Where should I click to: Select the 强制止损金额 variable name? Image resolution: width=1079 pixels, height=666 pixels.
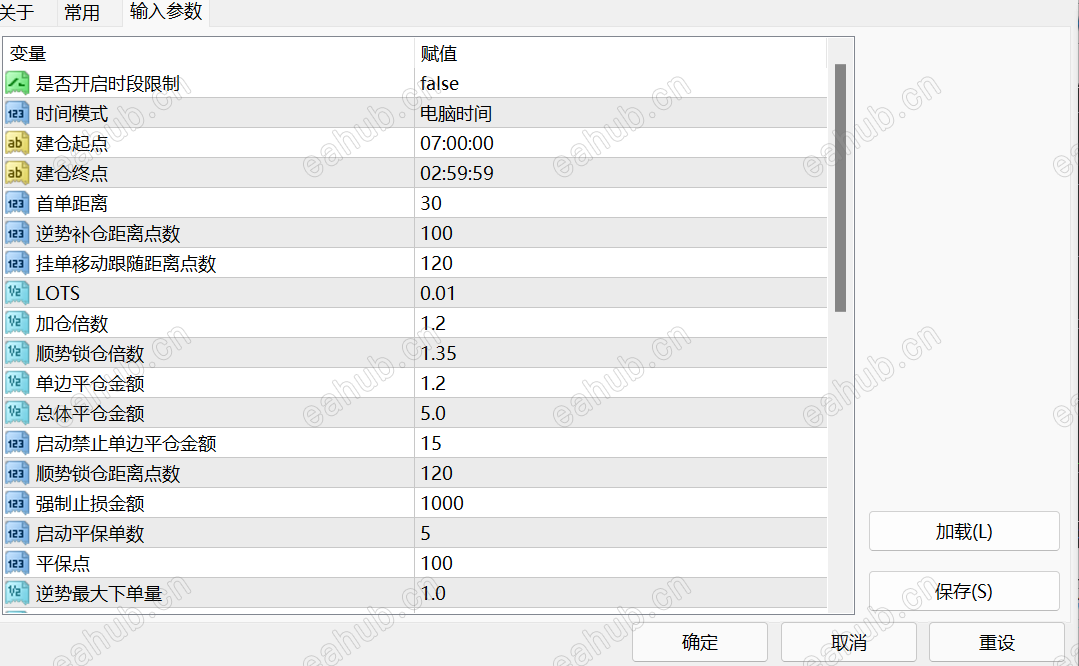pyautogui.click(x=89, y=504)
